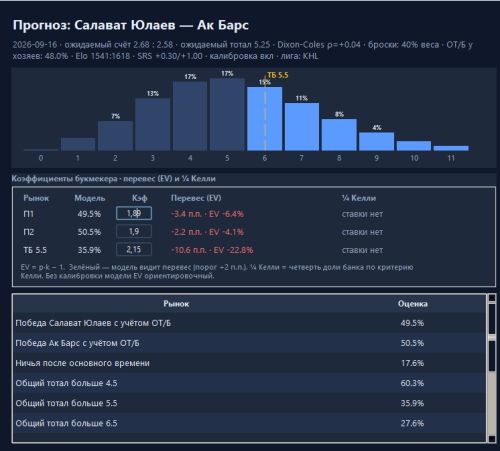Click the 27.6% value cell
This screenshot has width=500, height=451.
[x=412, y=423]
